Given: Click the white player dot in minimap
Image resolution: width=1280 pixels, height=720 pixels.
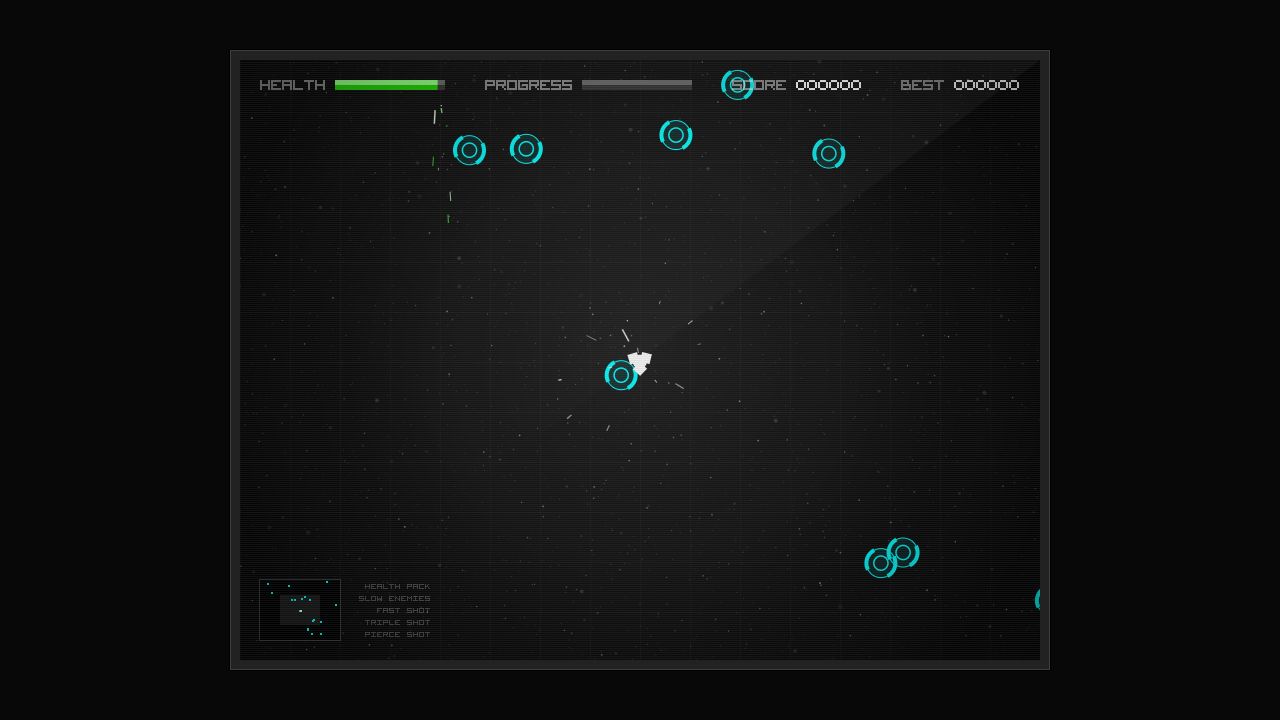Looking at the screenshot, I should point(300,611).
